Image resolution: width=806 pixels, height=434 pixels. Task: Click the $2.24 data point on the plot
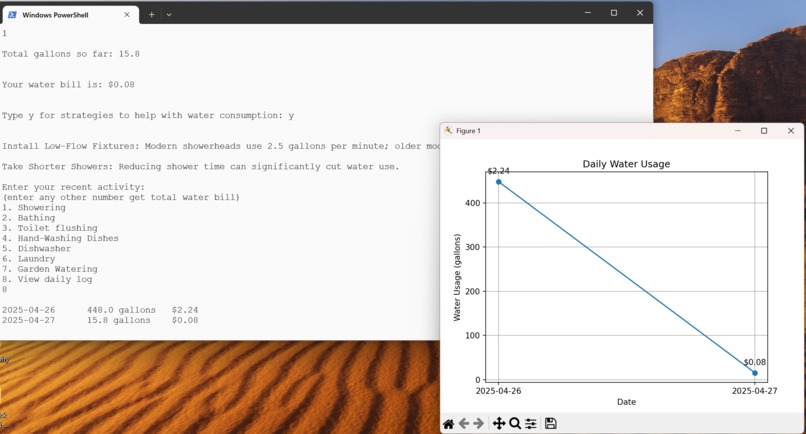[x=498, y=182]
